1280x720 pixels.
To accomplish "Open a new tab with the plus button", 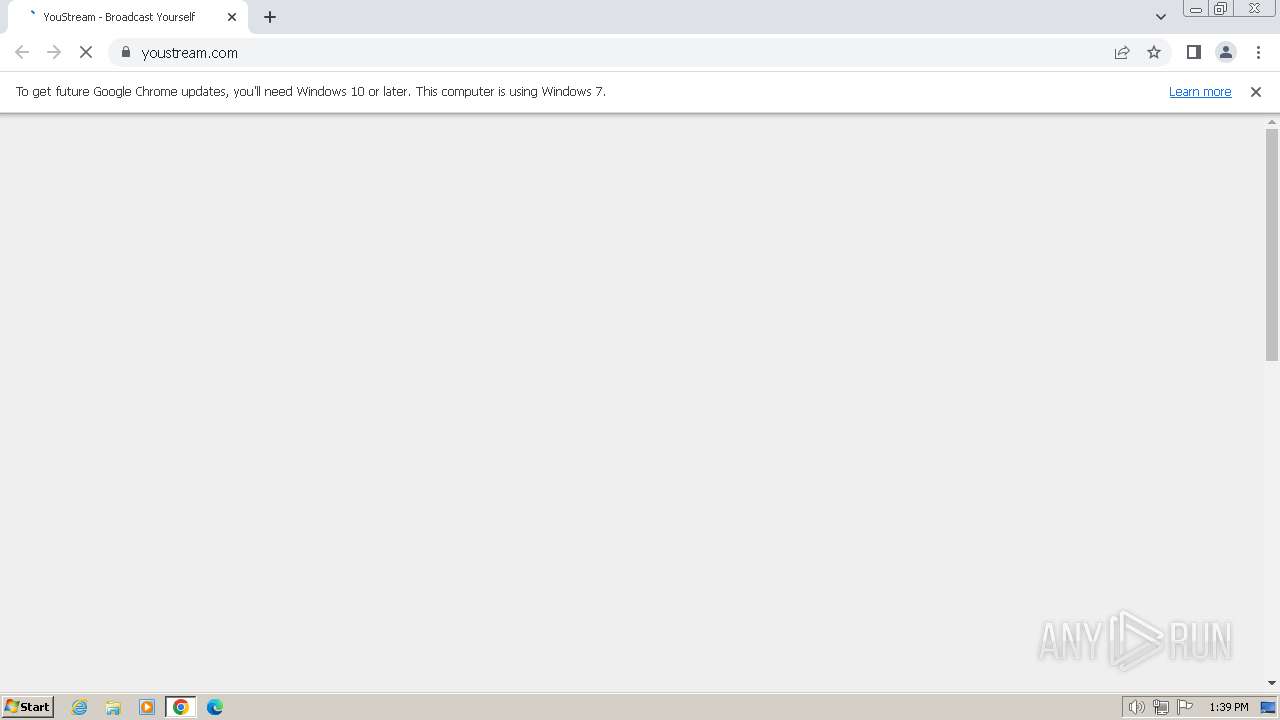I will tap(270, 17).
